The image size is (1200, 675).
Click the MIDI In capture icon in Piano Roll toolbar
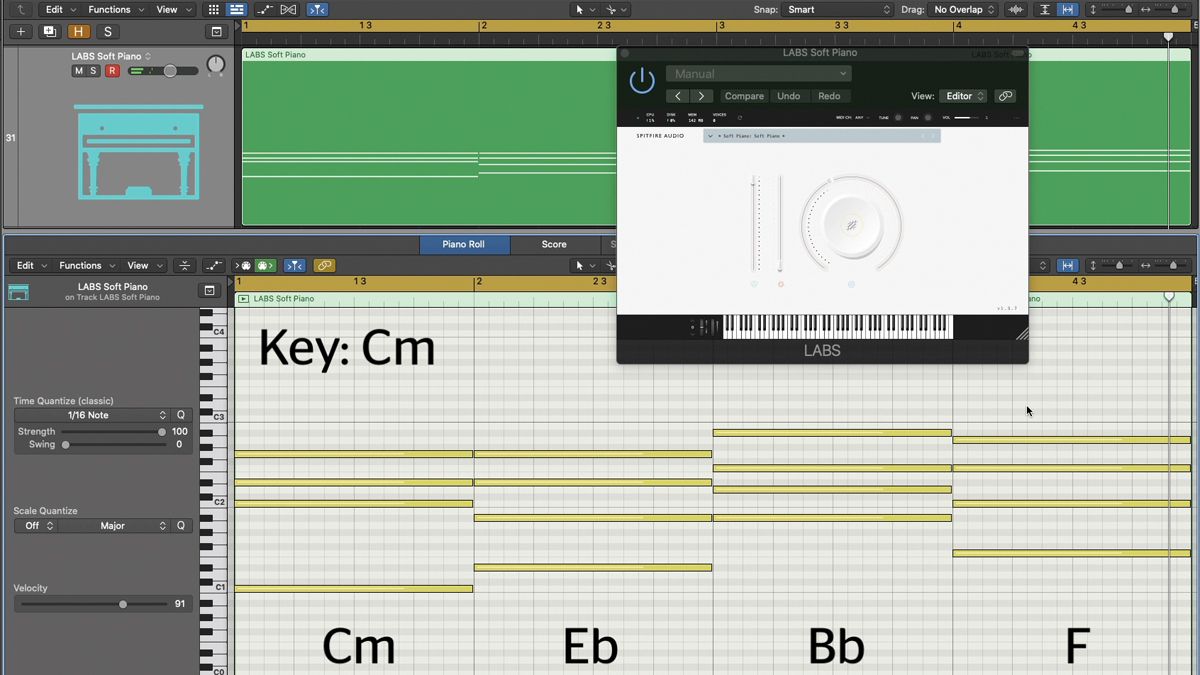[243, 265]
